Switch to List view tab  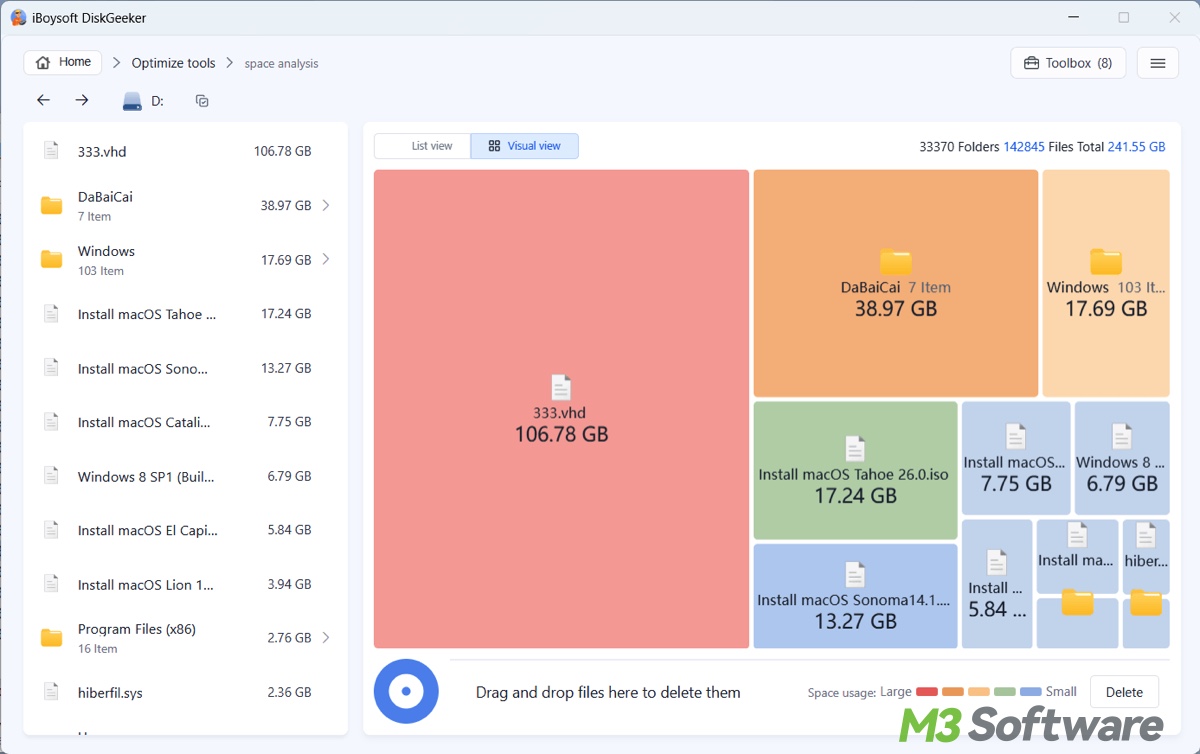[x=422, y=146]
